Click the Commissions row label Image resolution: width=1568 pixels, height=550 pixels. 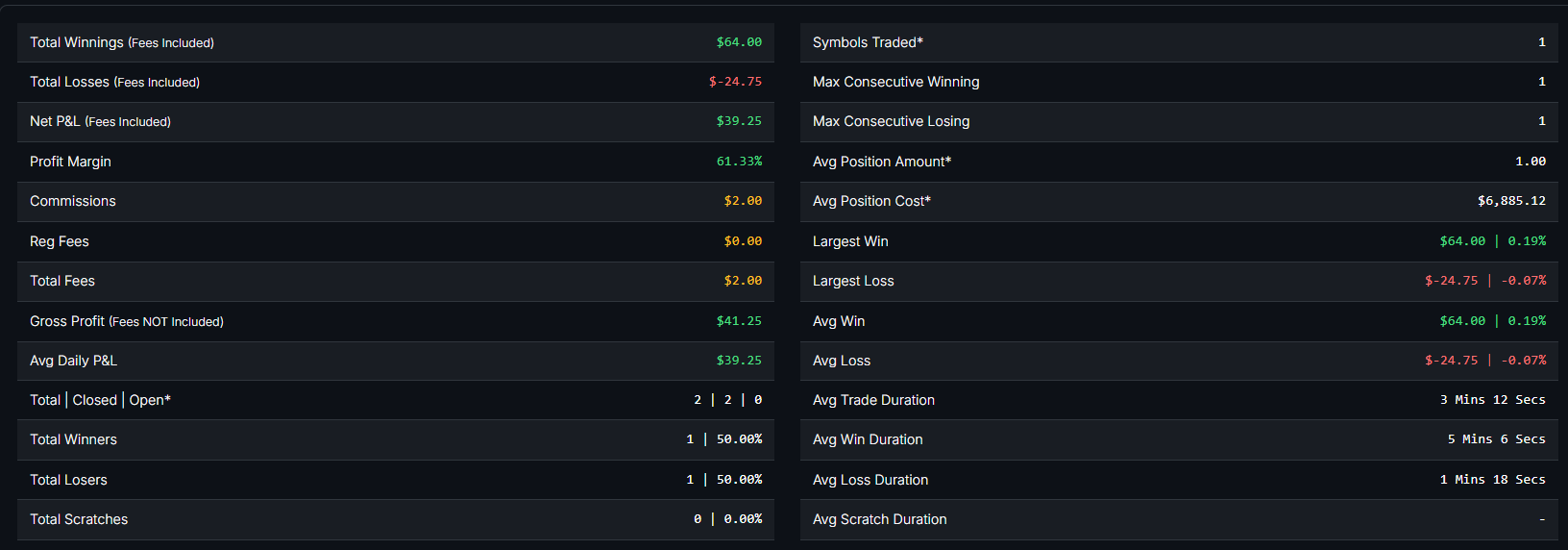(x=73, y=201)
